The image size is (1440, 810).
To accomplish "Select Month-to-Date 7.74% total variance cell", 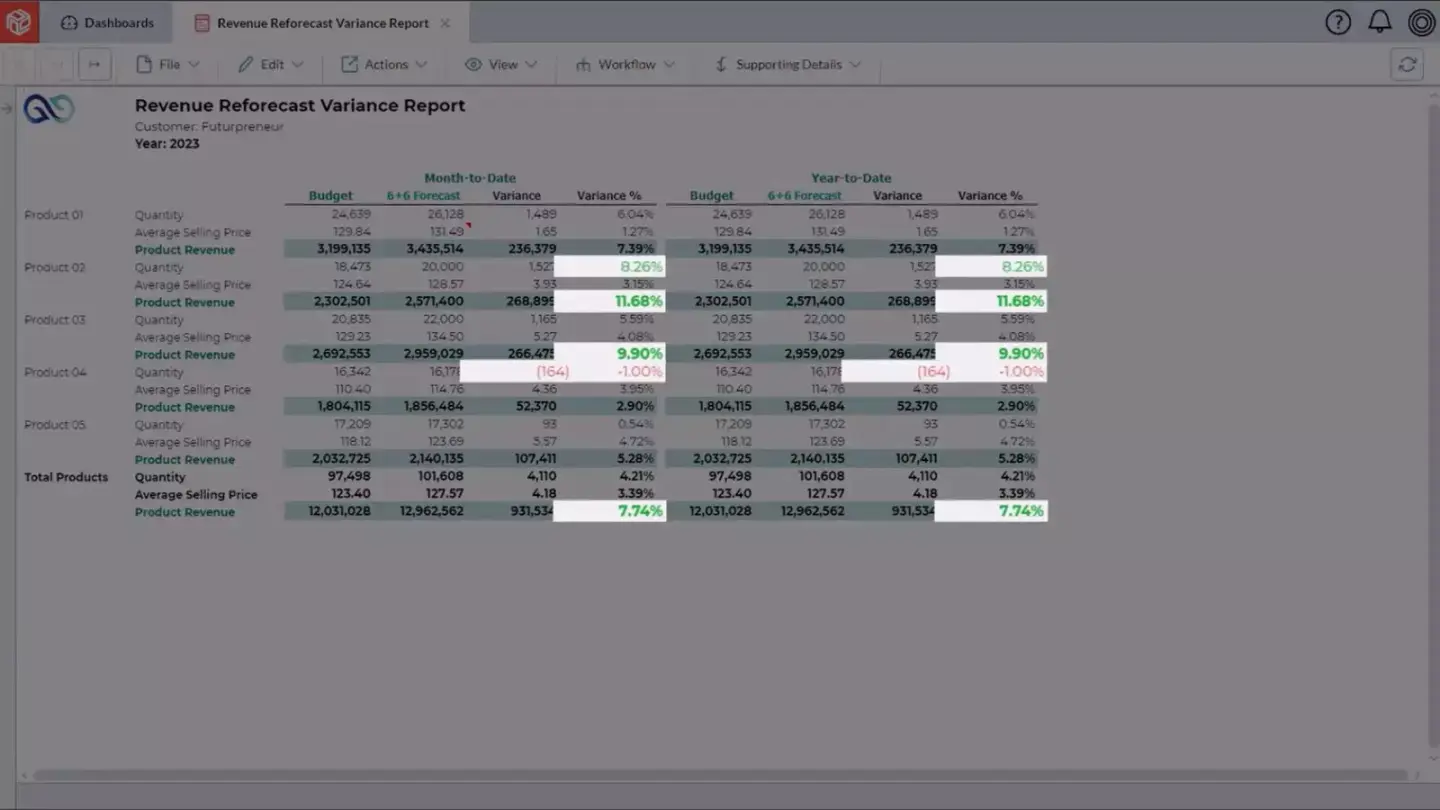I will pos(610,511).
